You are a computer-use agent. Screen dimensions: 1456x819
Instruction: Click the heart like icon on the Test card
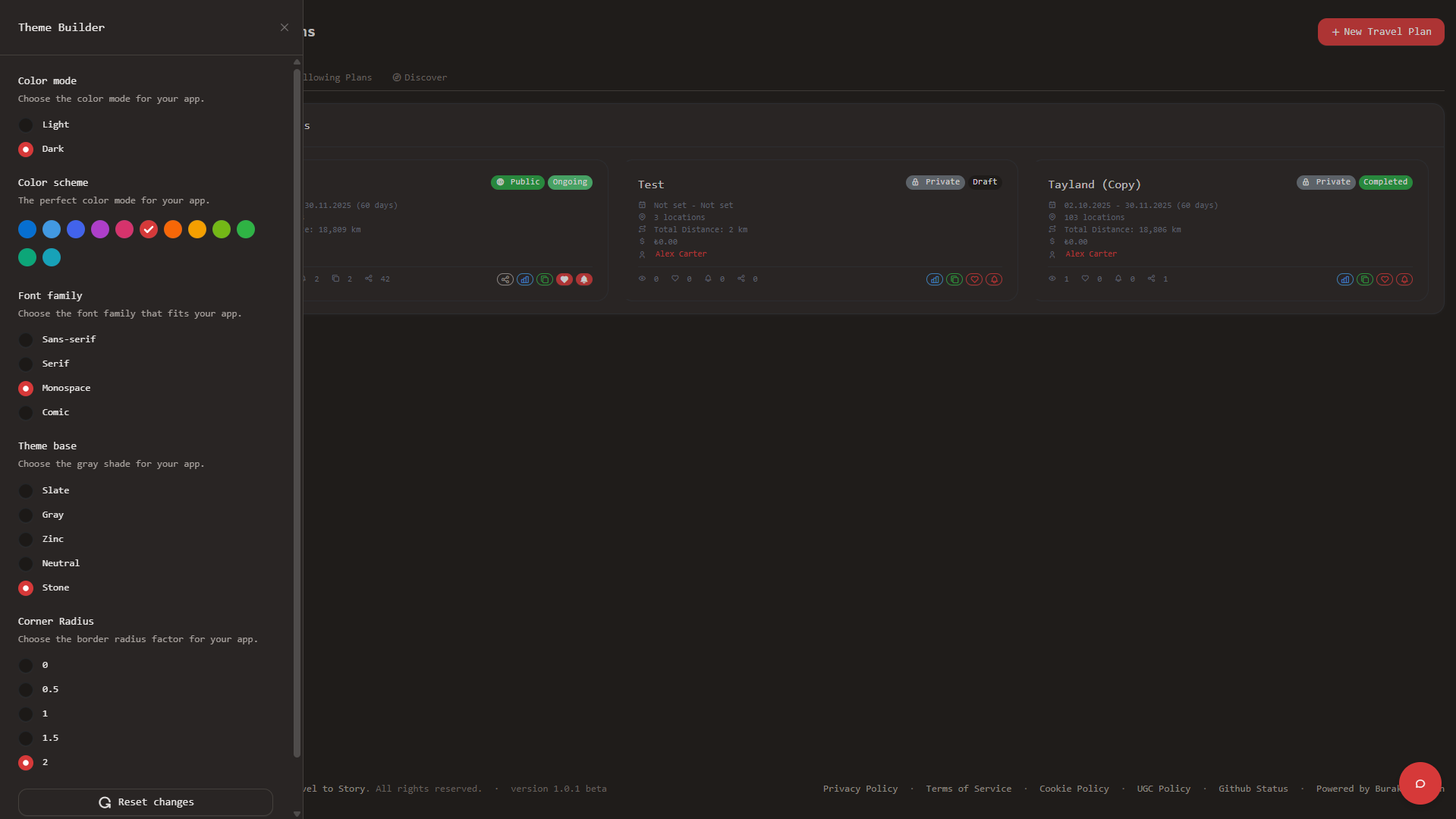[x=974, y=279]
